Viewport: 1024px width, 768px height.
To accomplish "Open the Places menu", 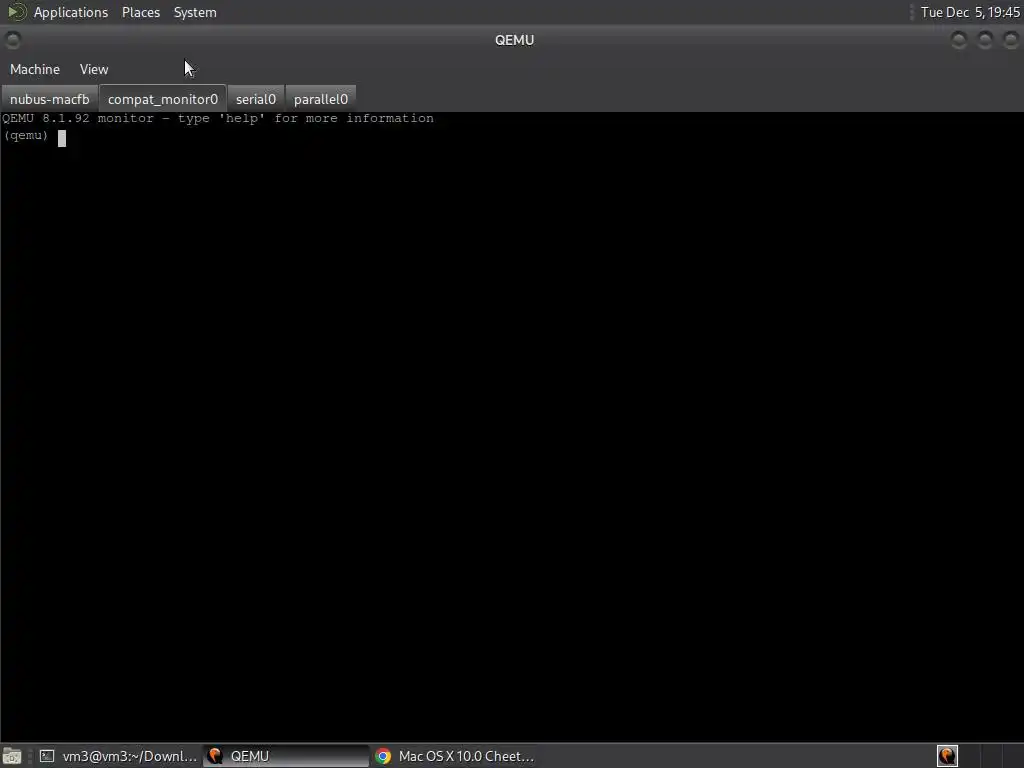I will pos(141,12).
